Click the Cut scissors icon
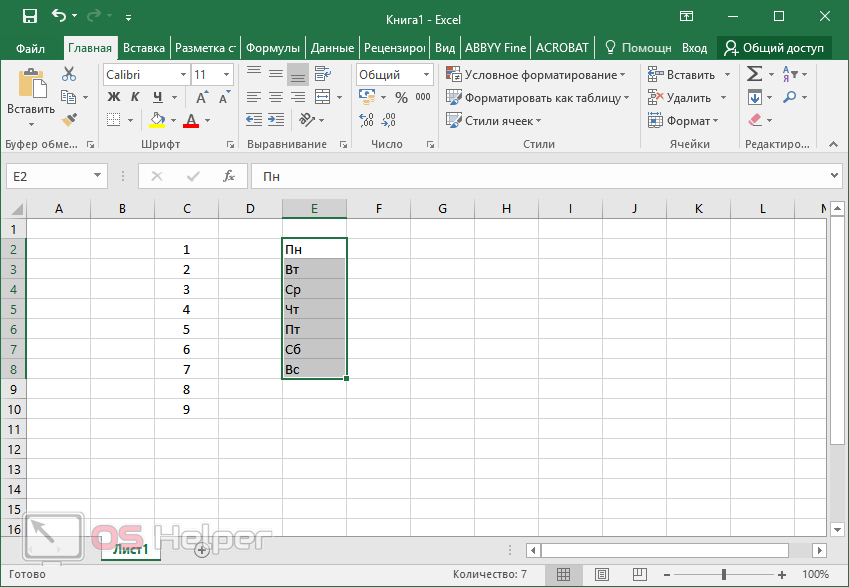This screenshot has height=587, width=849. (69, 74)
